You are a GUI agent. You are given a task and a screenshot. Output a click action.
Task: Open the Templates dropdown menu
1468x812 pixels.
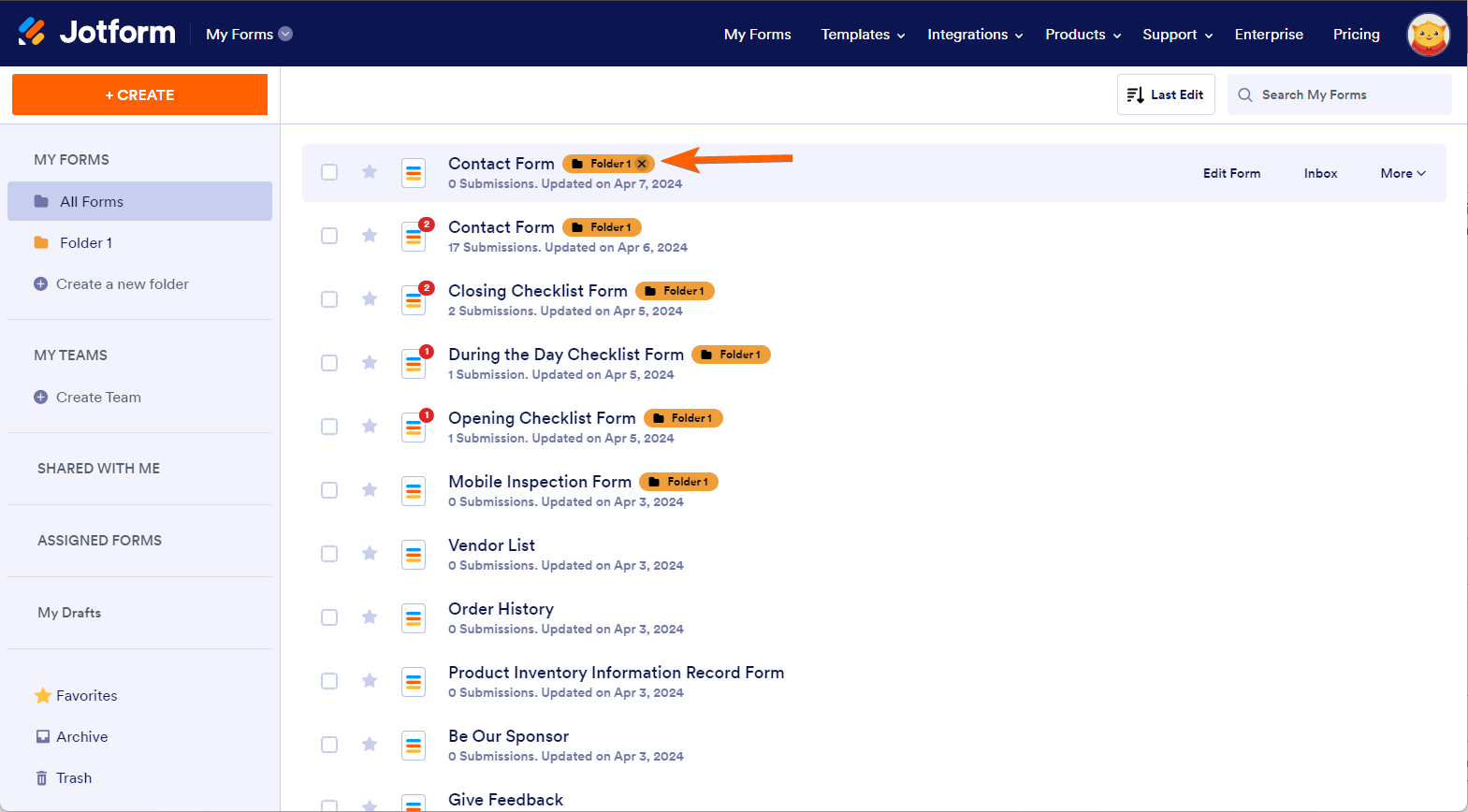click(863, 35)
